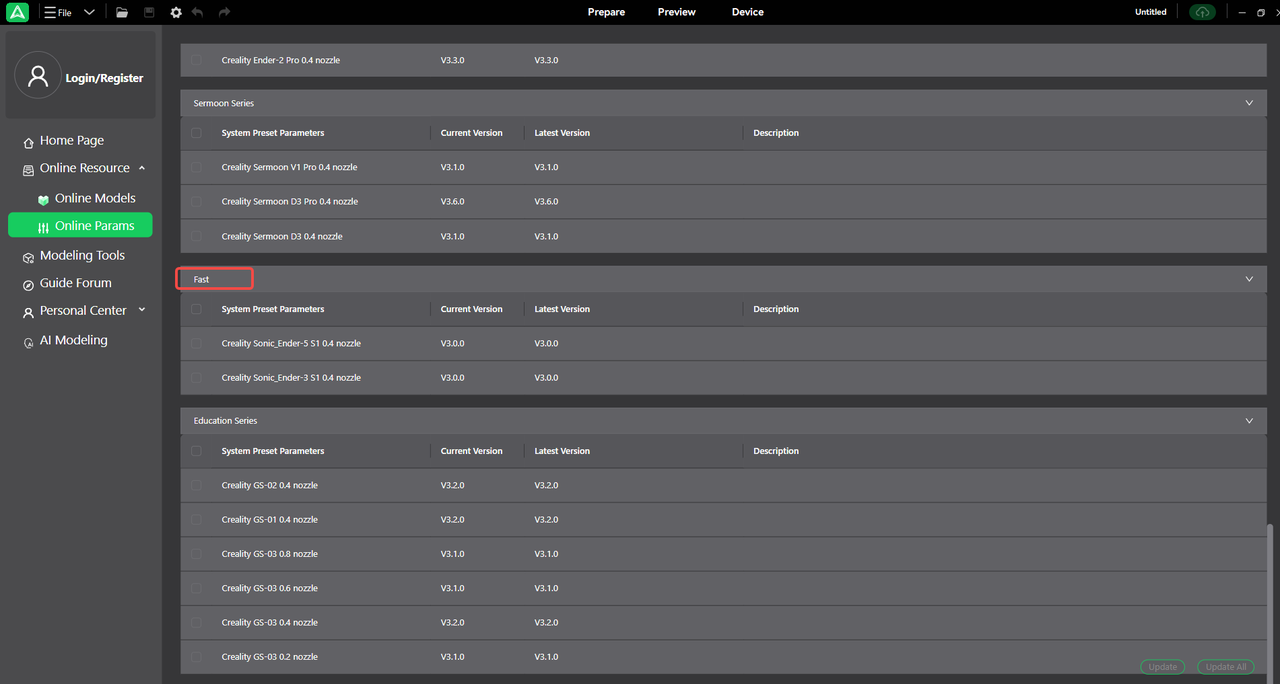Click the Update button
The image size is (1280, 684).
pos(1163,667)
